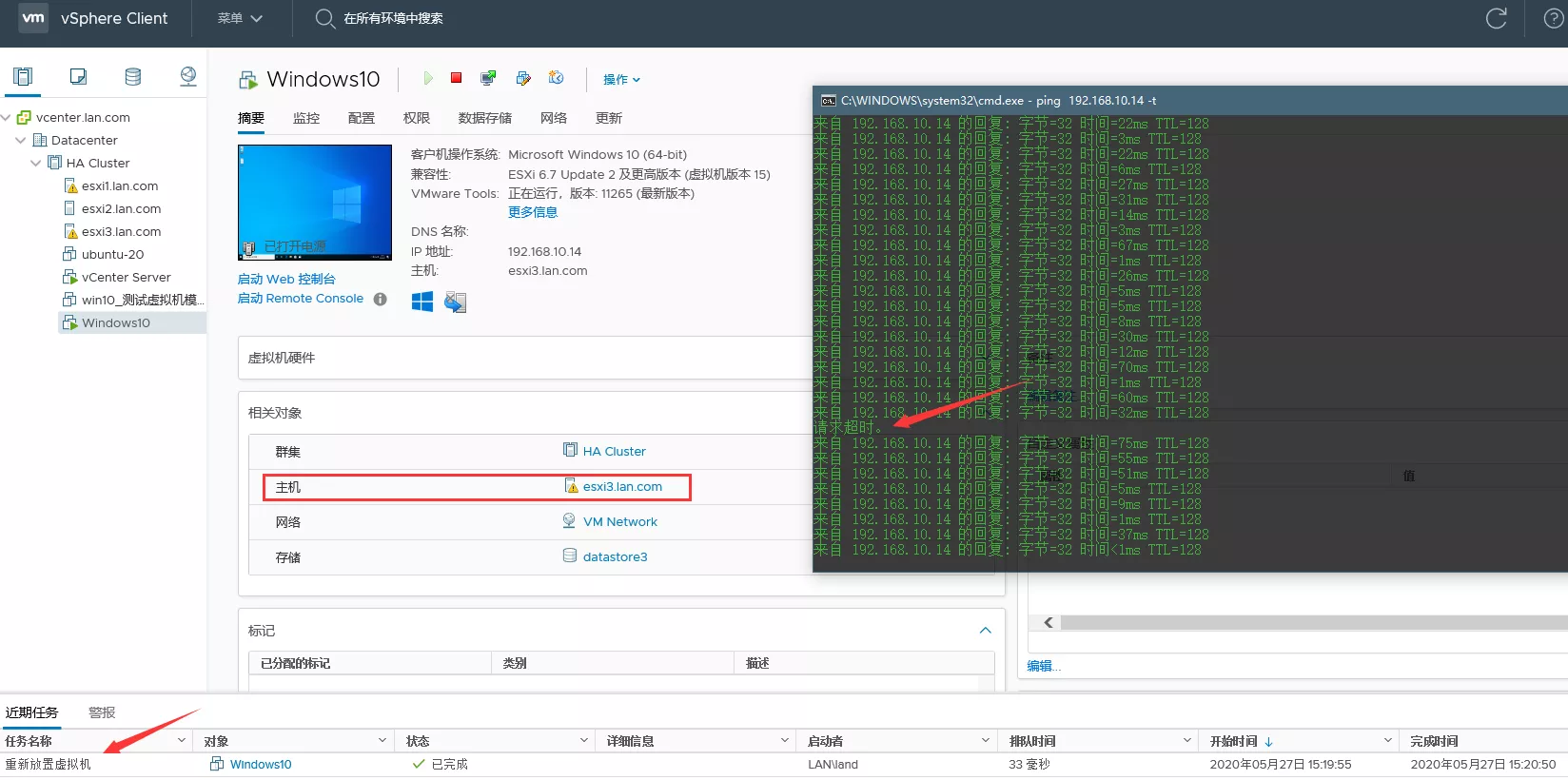Open the Launch Console toolbar icon
This screenshot has height=780, width=1568.
[x=488, y=78]
